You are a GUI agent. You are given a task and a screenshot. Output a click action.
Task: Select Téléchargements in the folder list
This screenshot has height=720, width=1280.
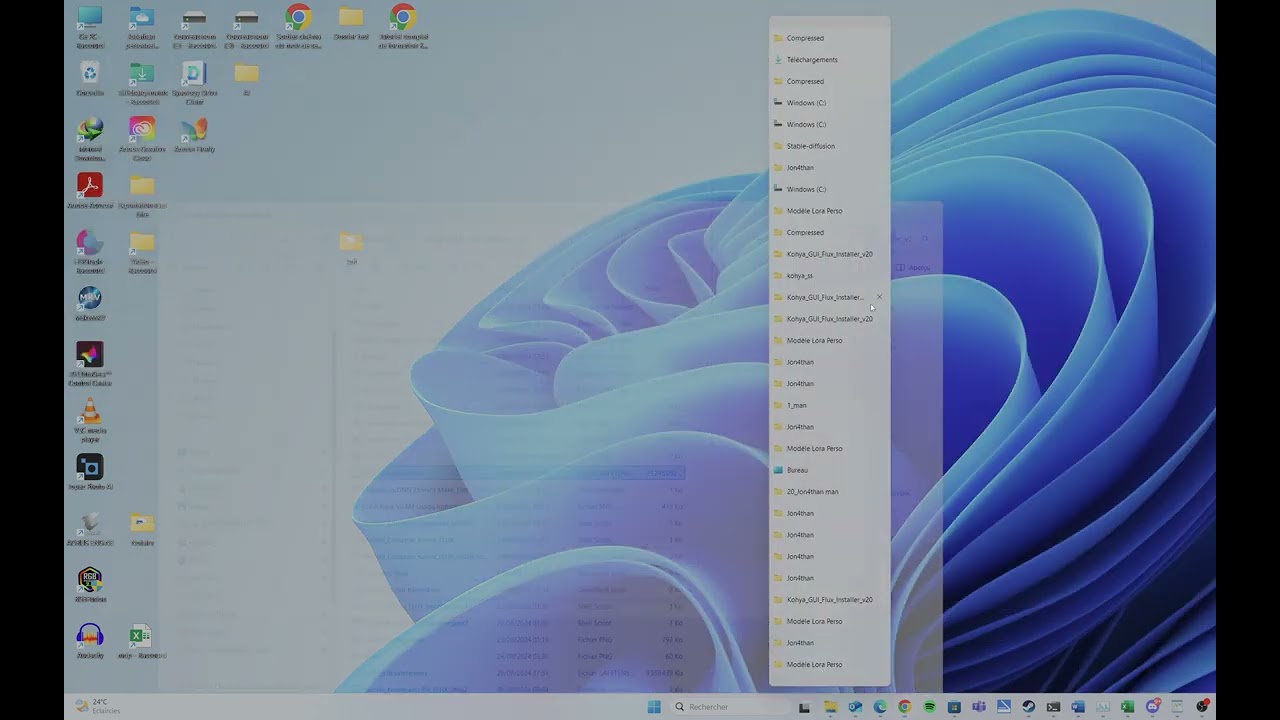[812, 60]
